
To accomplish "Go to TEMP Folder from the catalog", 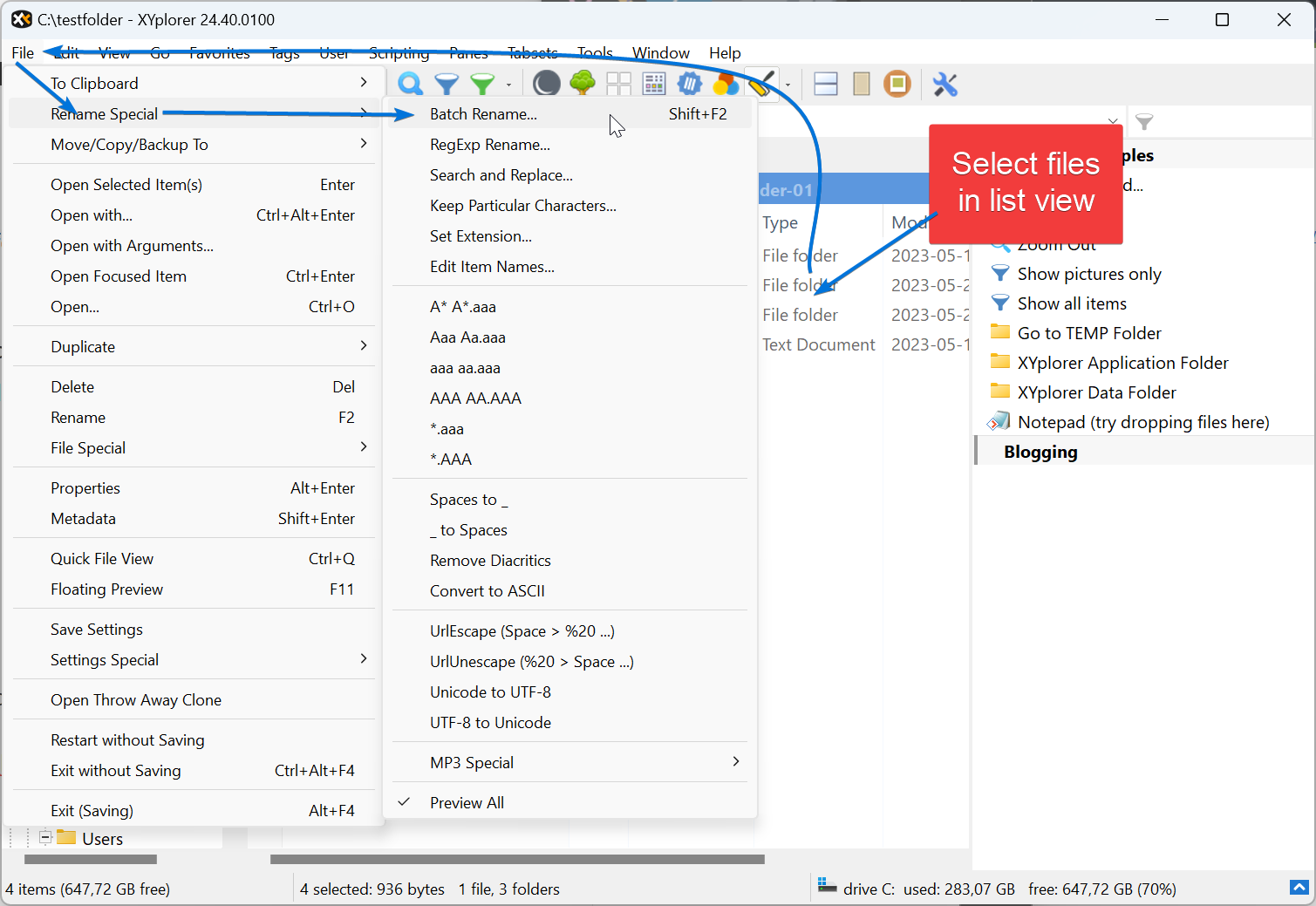I will [x=1089, y=332].
